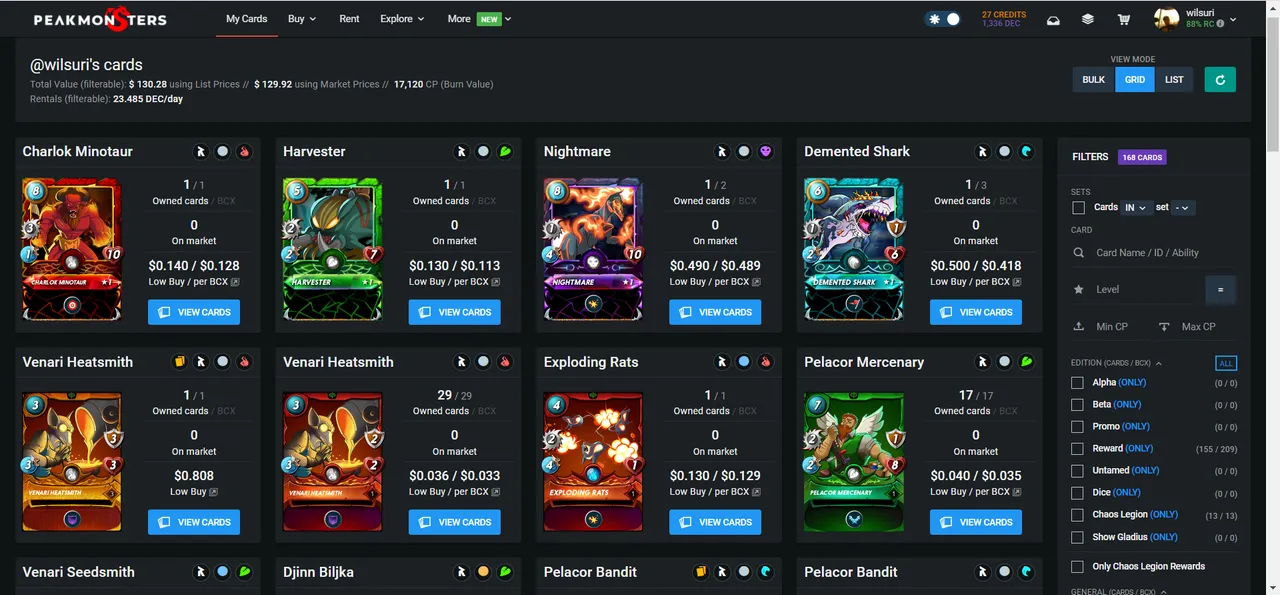This screenshot has height=595, width=1280.
Task: Click the gold foil icon on the Venari Heatsmith card
Action: [x=180, y=362]
